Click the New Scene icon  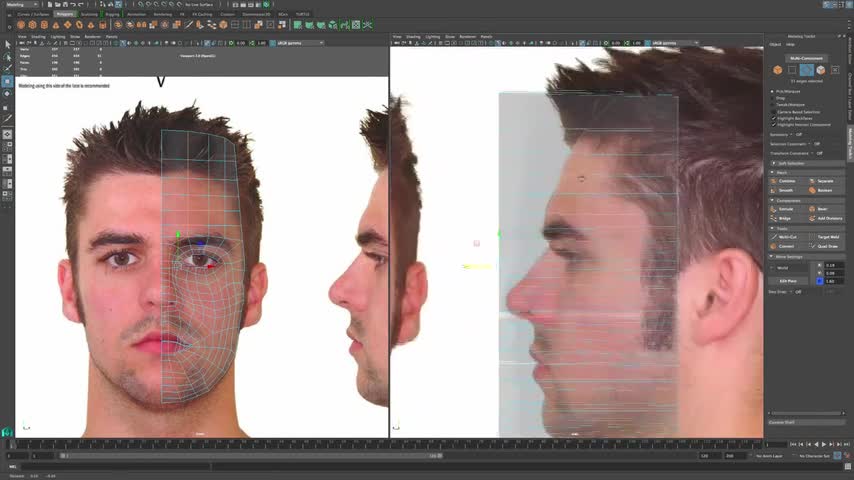pos(50,4)
